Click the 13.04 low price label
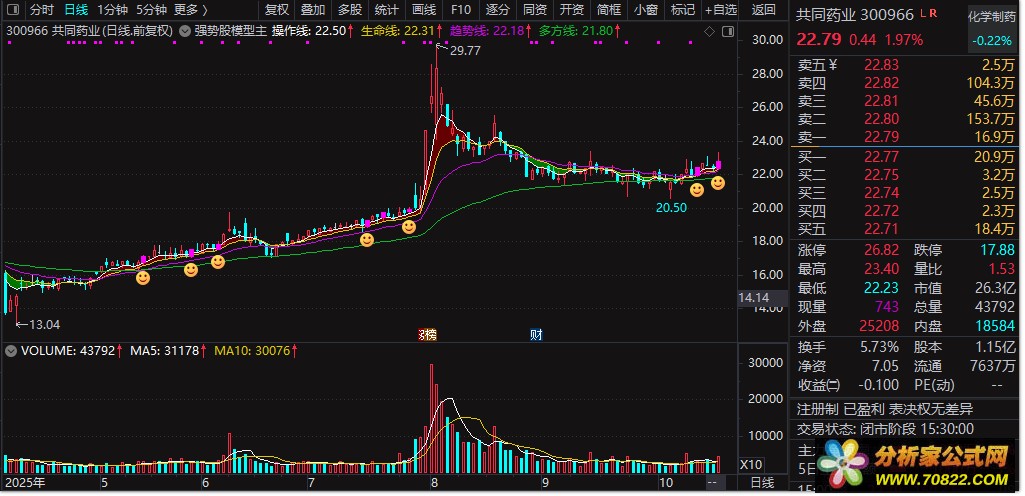1025x496 pixels. click(45, 324)
